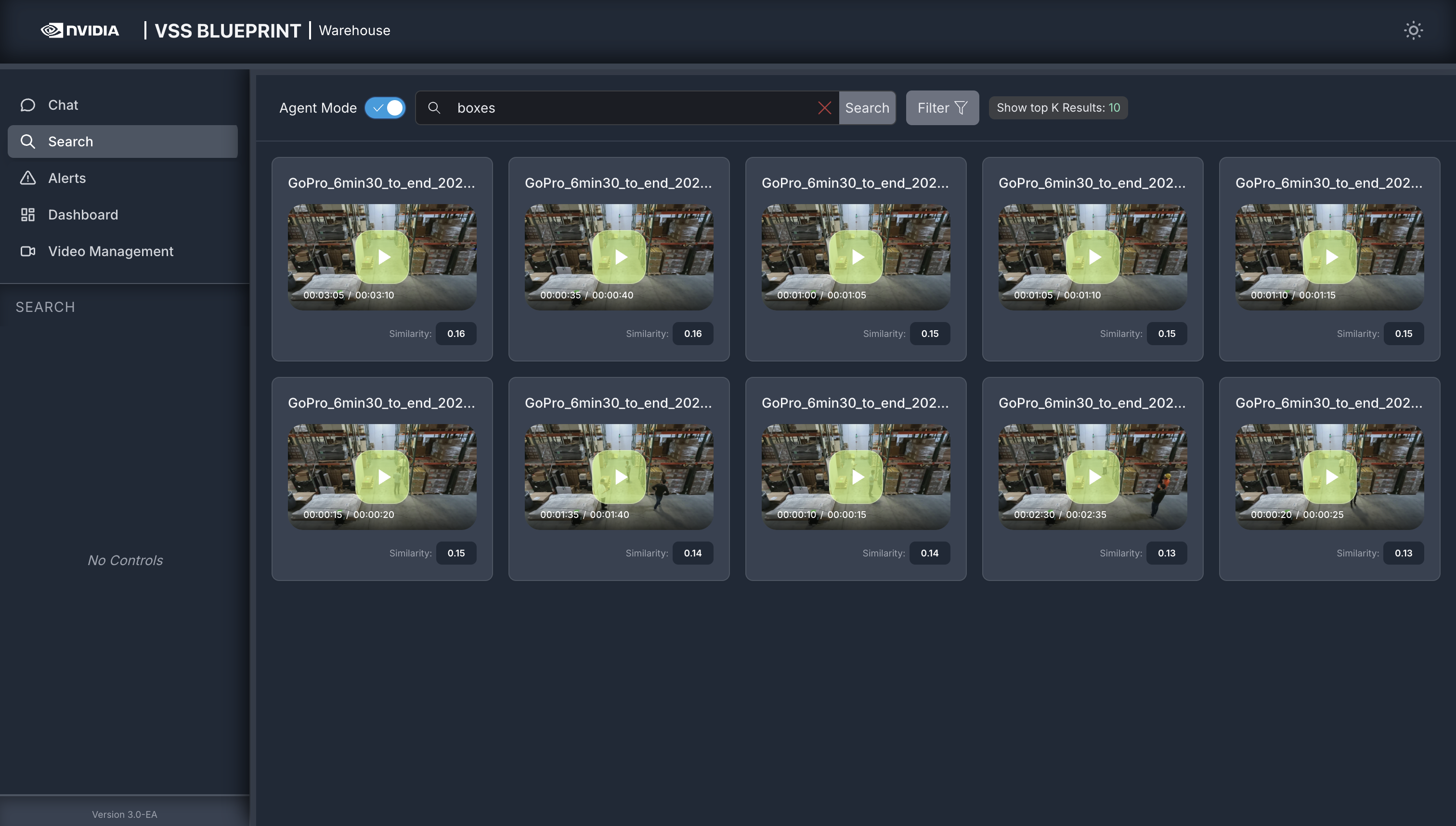Disable Agent Mode
1456x826 pixels.
click(x=385, y=108)
